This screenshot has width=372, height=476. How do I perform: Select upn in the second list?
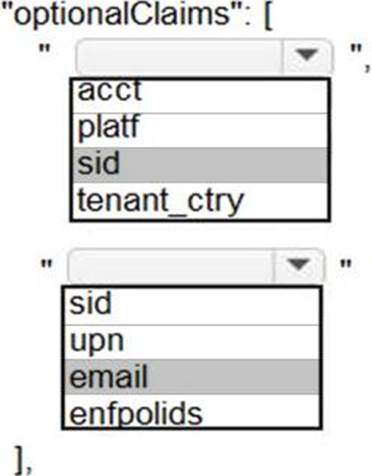(192, 342)
